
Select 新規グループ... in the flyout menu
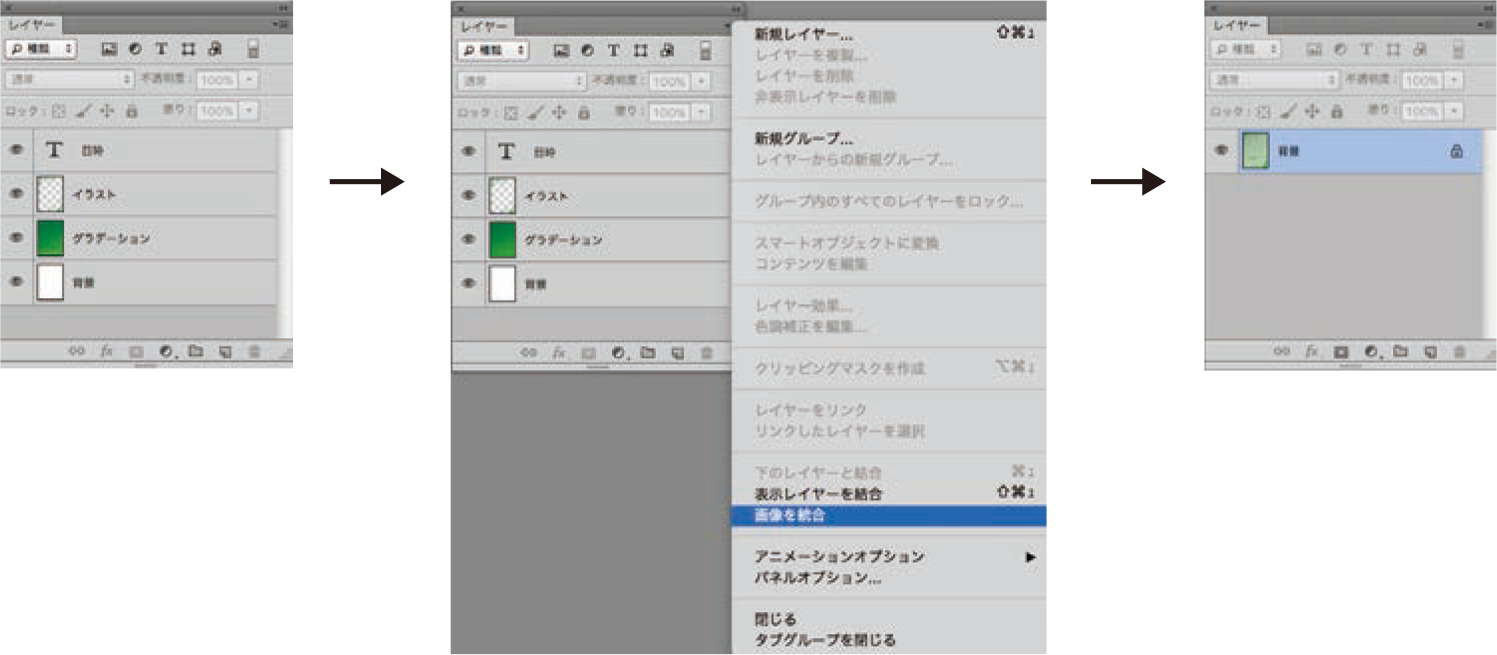tap(803, 139)
